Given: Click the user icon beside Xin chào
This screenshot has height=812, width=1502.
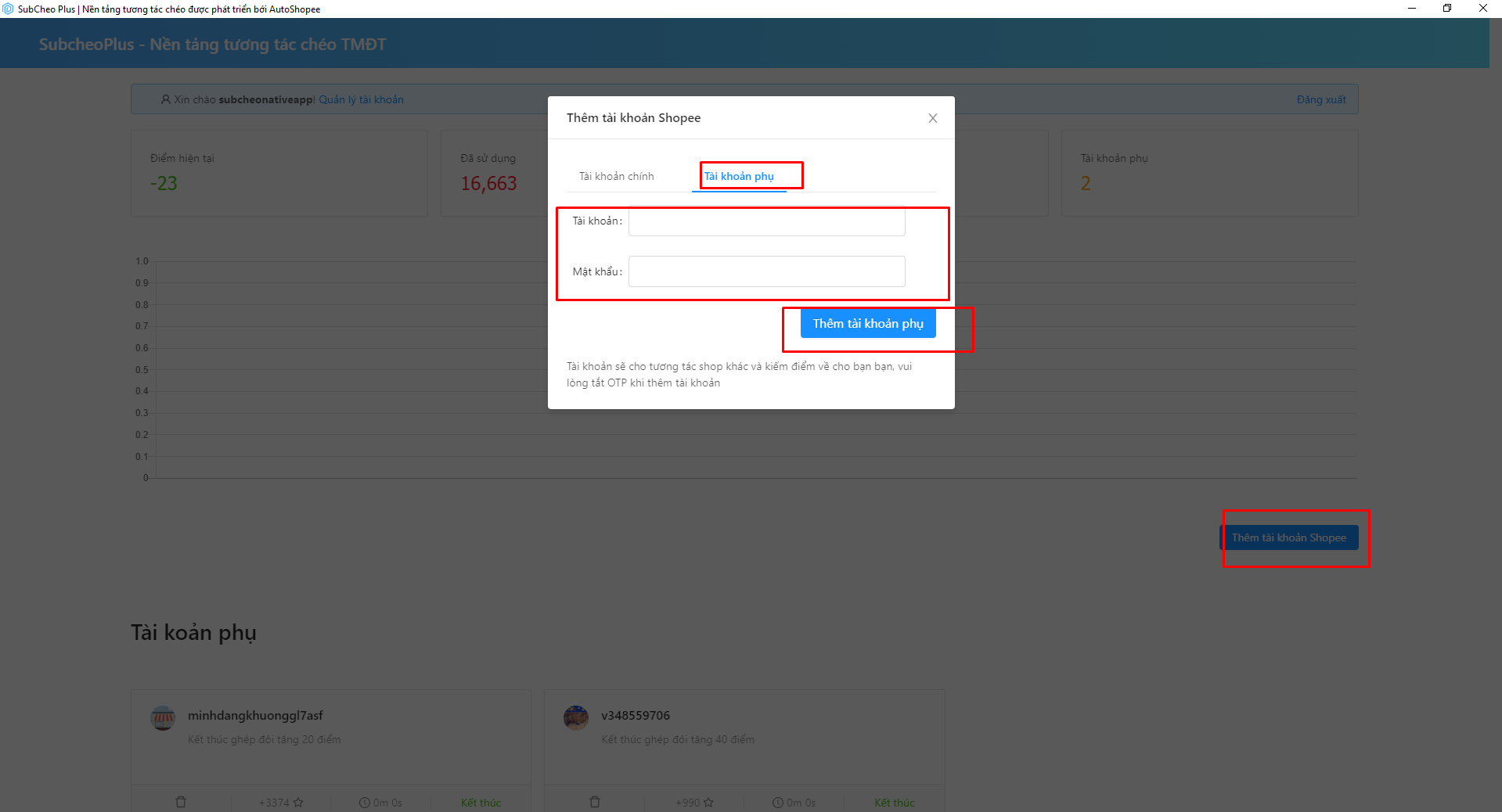Looking at the screenshot, I should 165,99.
